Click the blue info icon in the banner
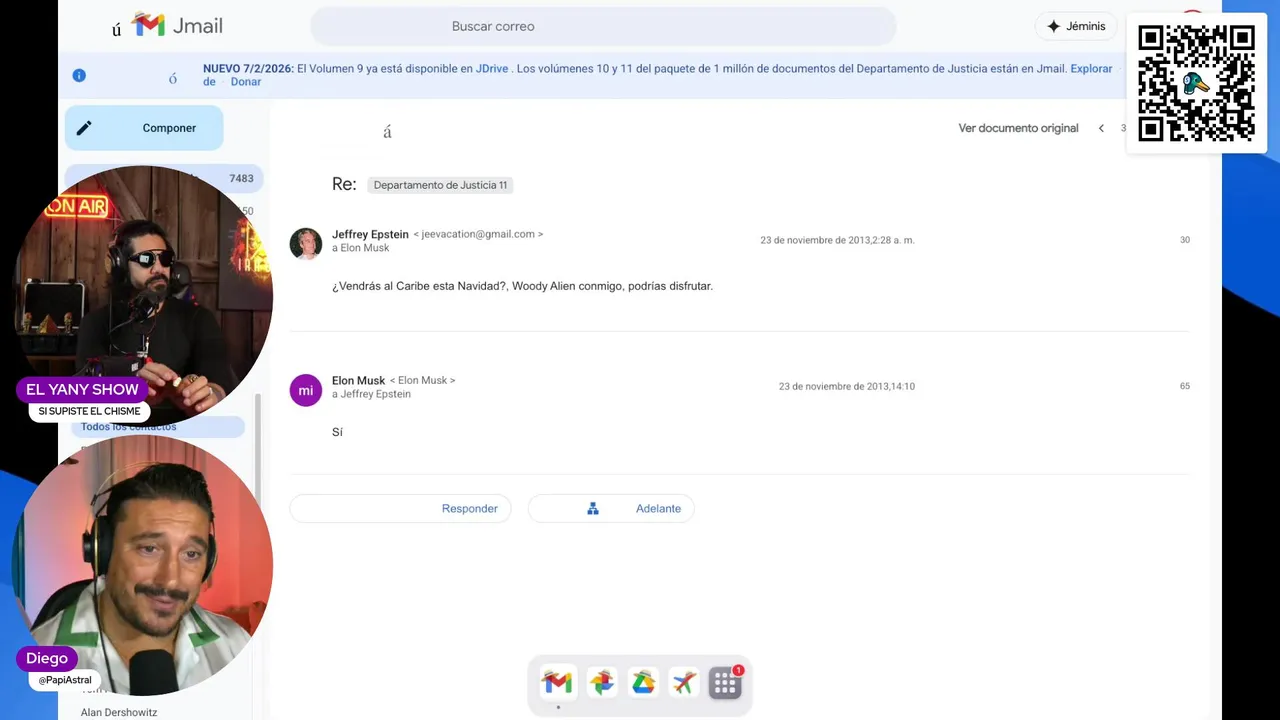Viewport: 1280px width, 720px height. click(79, 75)
